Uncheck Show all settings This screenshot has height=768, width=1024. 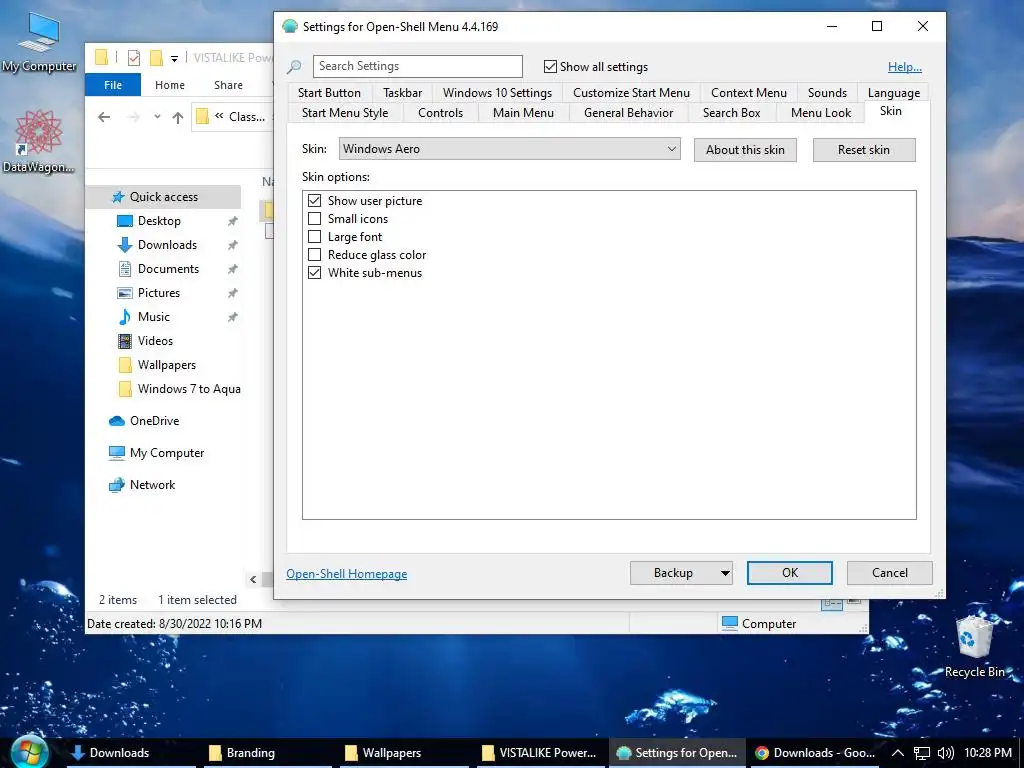pyautogui.click(x=551, y=67)
